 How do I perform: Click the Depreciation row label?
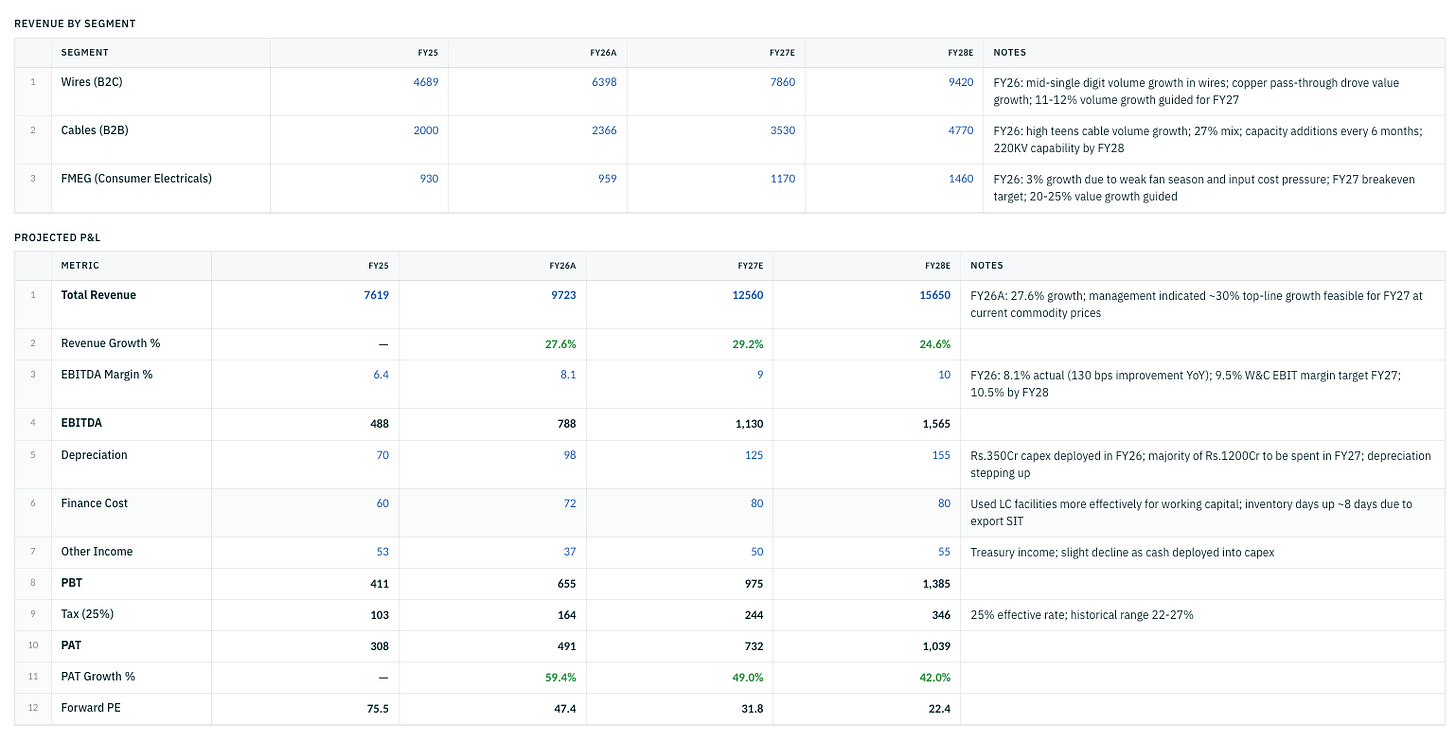point(94,455)
